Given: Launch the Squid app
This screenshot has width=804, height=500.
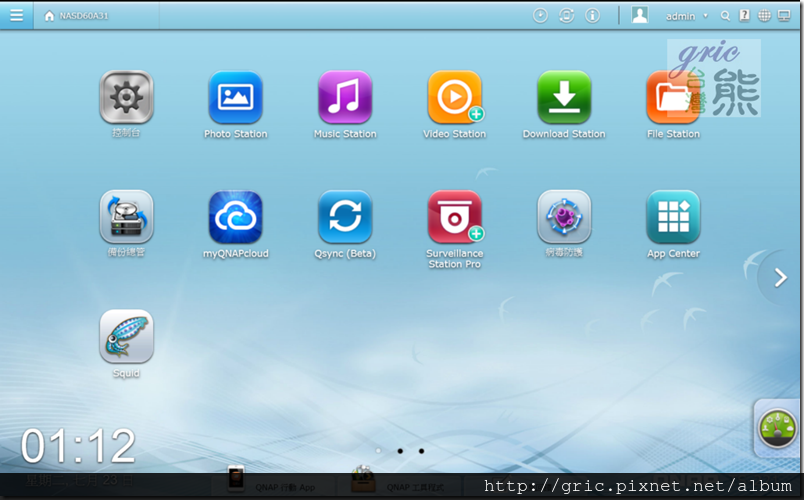Looking at the screenshot, I should pyautogui.click(x=126, y=336).
